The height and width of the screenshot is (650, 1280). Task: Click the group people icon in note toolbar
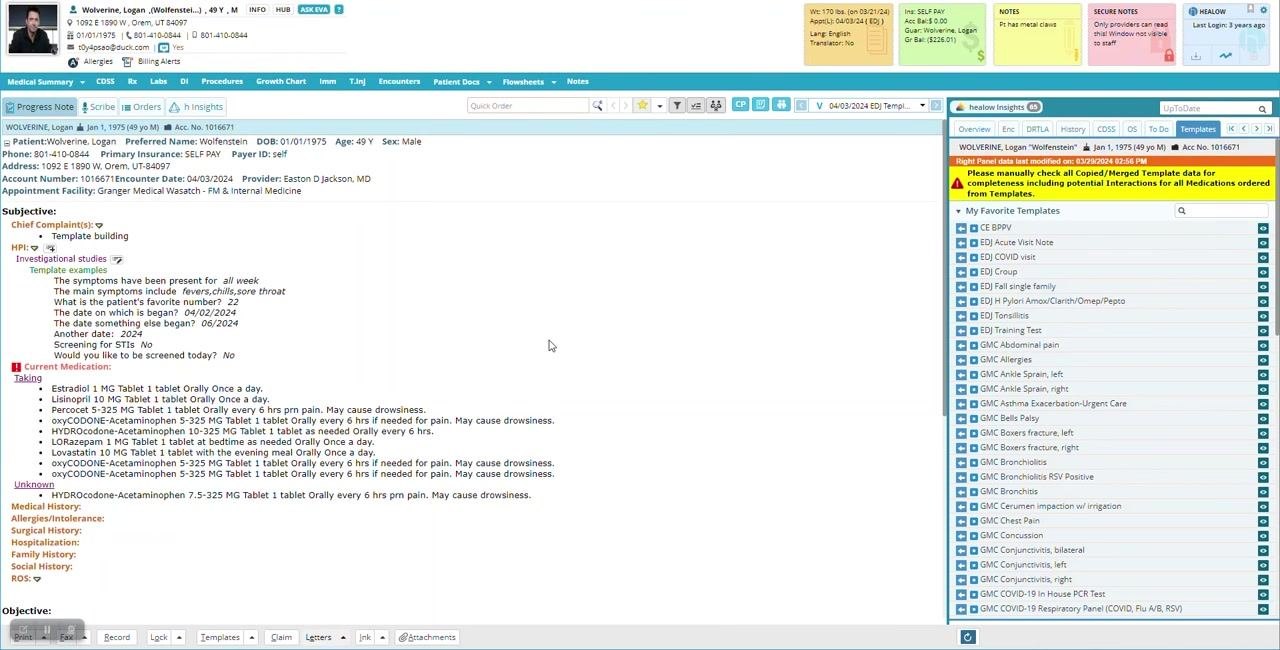[x=715, y=106]
